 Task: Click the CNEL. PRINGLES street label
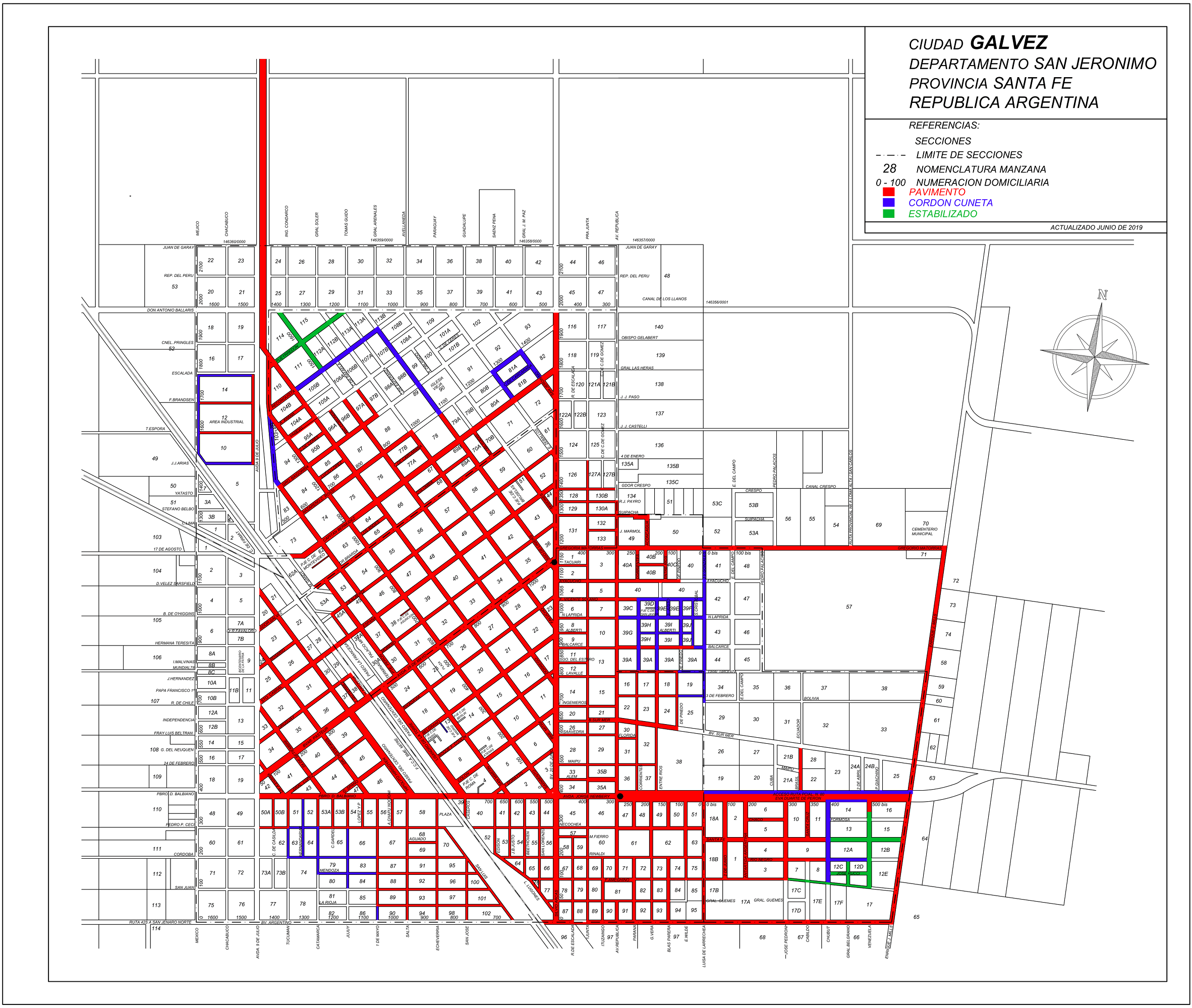[177, 343]
